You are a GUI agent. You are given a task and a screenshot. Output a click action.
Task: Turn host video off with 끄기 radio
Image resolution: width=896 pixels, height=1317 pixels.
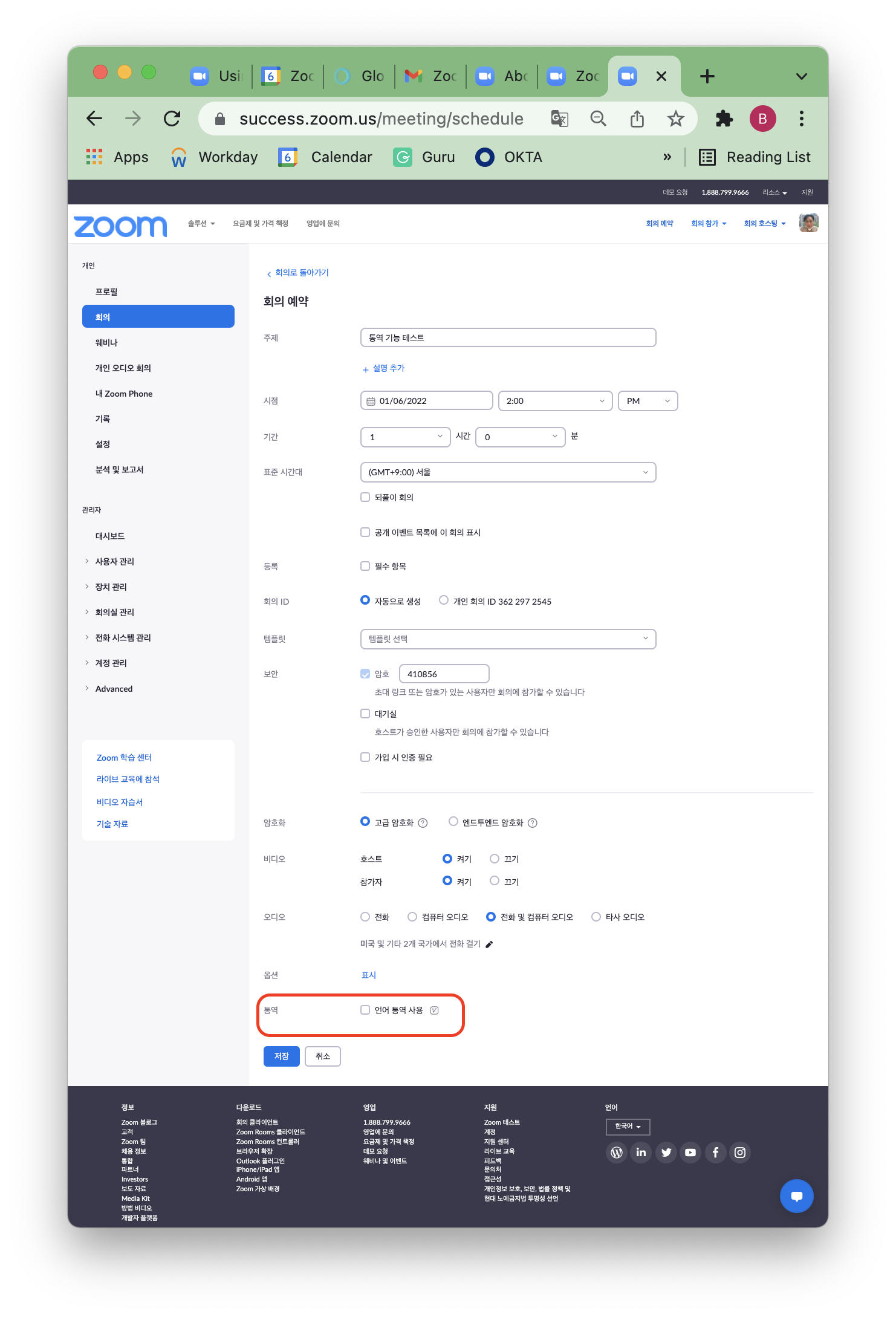495,859
